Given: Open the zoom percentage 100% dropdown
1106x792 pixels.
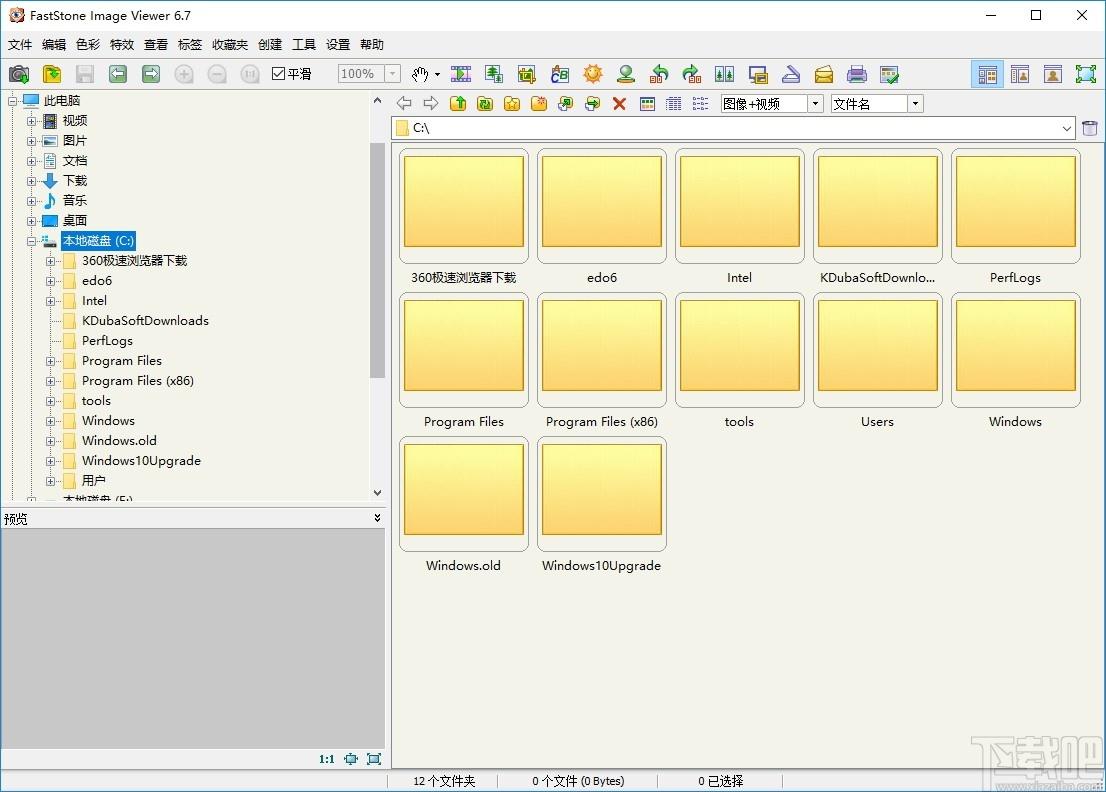Looking at the screenshot, I should coord(393,73).
